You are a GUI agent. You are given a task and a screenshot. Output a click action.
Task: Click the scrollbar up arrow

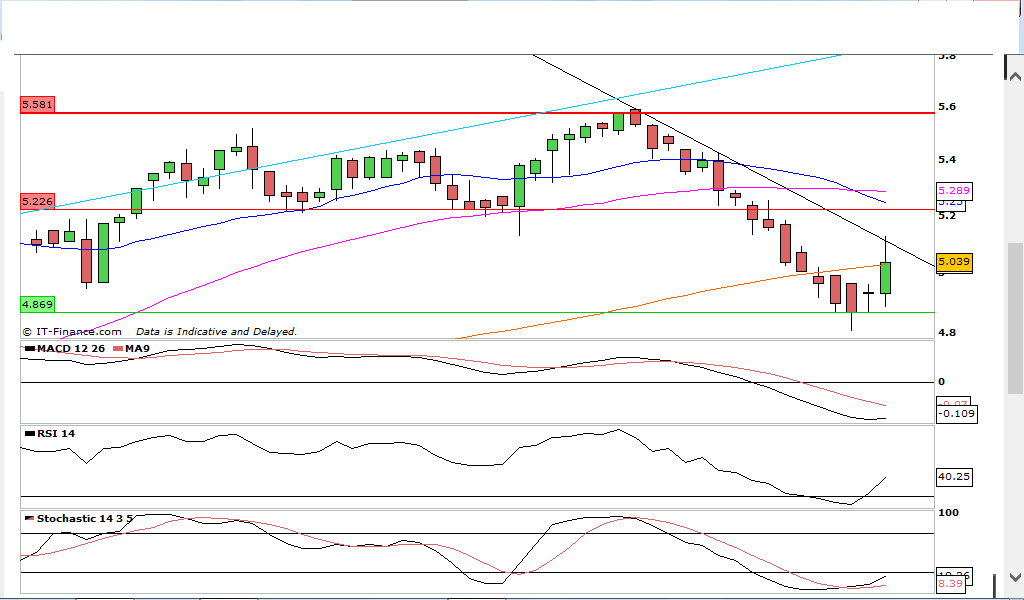click(x=1014, y=76)
